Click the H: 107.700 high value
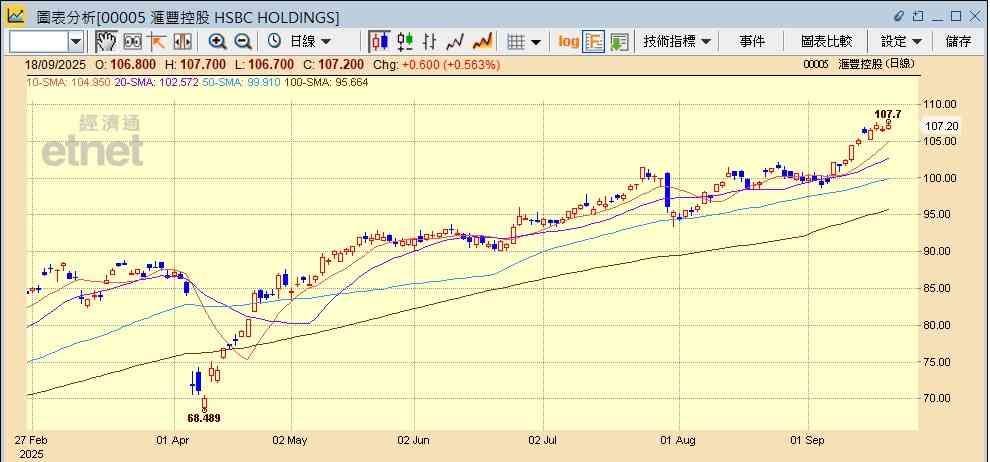 coord(195,64)
